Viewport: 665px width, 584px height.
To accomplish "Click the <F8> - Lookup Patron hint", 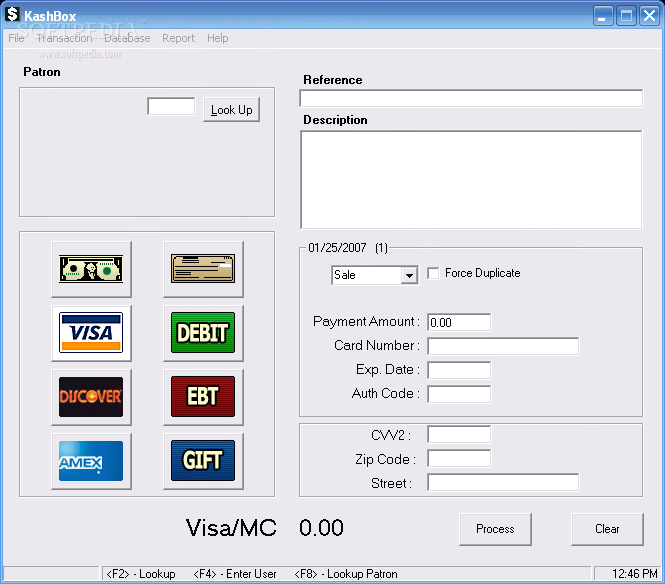I will [x=346, y=574].
